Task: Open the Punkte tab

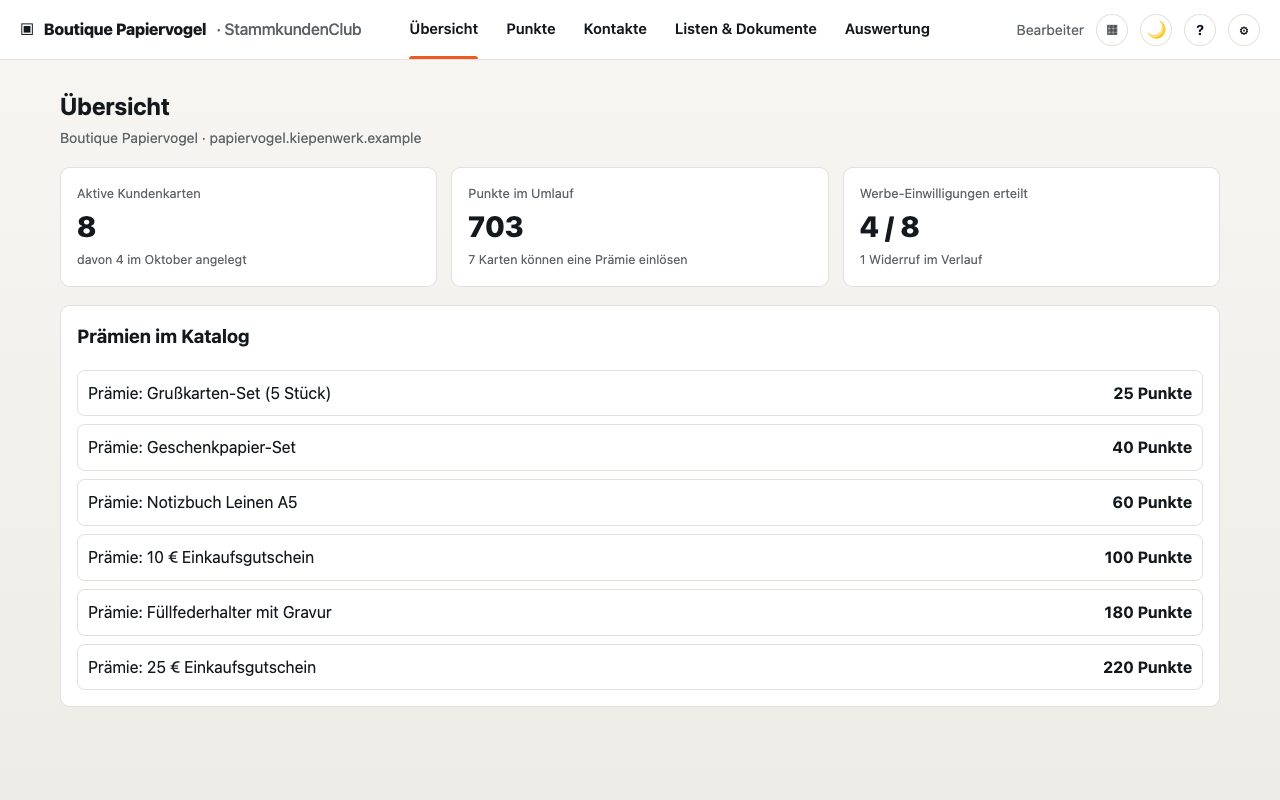Action: click(531, 29)
